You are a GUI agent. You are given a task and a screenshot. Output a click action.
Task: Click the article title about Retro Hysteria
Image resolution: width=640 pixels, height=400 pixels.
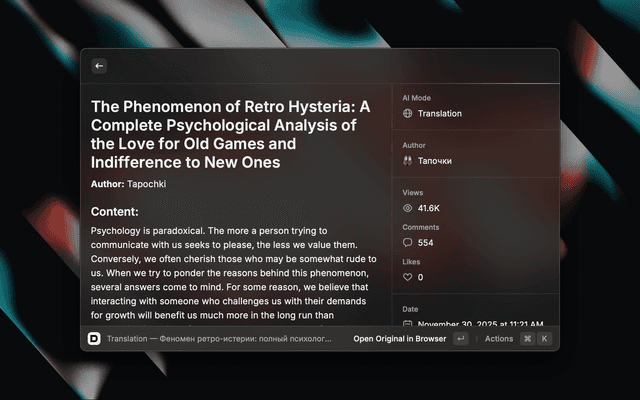coord(230,134)
